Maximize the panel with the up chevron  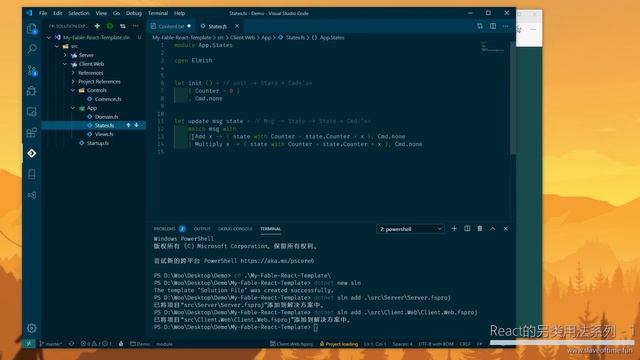pyautogui.click(x=493, y=229)
